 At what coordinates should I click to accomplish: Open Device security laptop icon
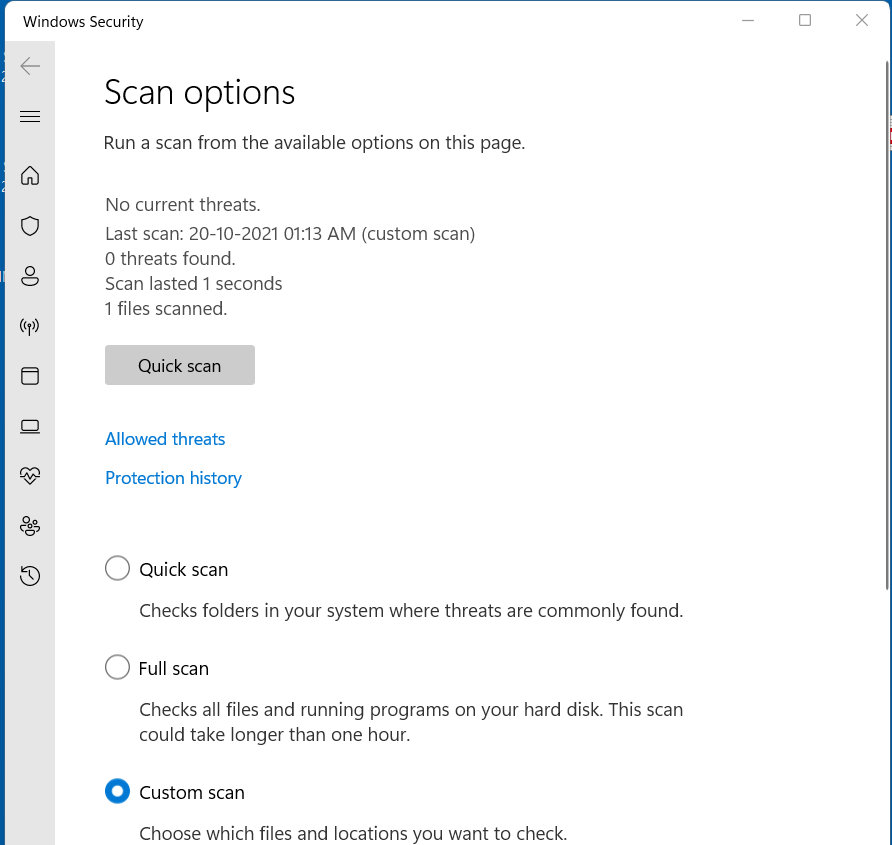(x=30, y=426)
